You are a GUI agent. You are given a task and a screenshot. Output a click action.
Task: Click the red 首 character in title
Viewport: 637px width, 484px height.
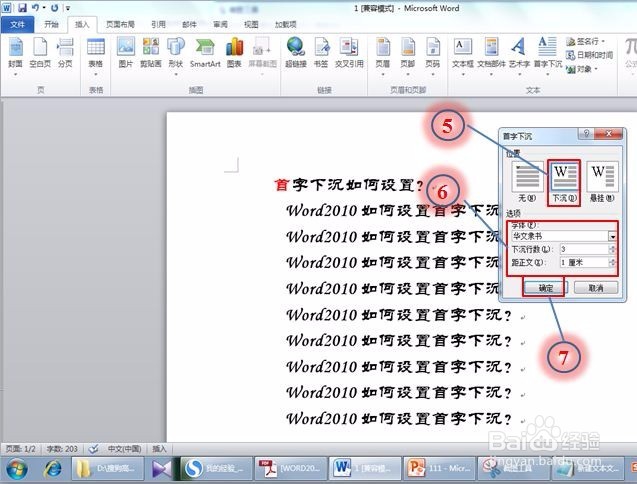[x=281, y=185]
